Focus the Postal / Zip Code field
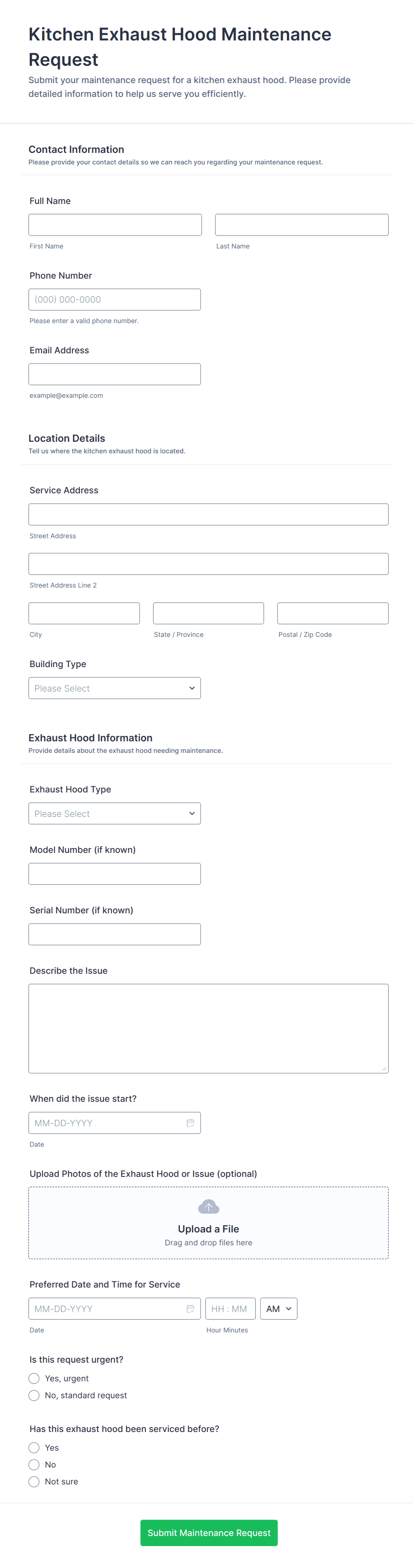The width and height of the screenshot is (413, 1568). click(333, 613)
